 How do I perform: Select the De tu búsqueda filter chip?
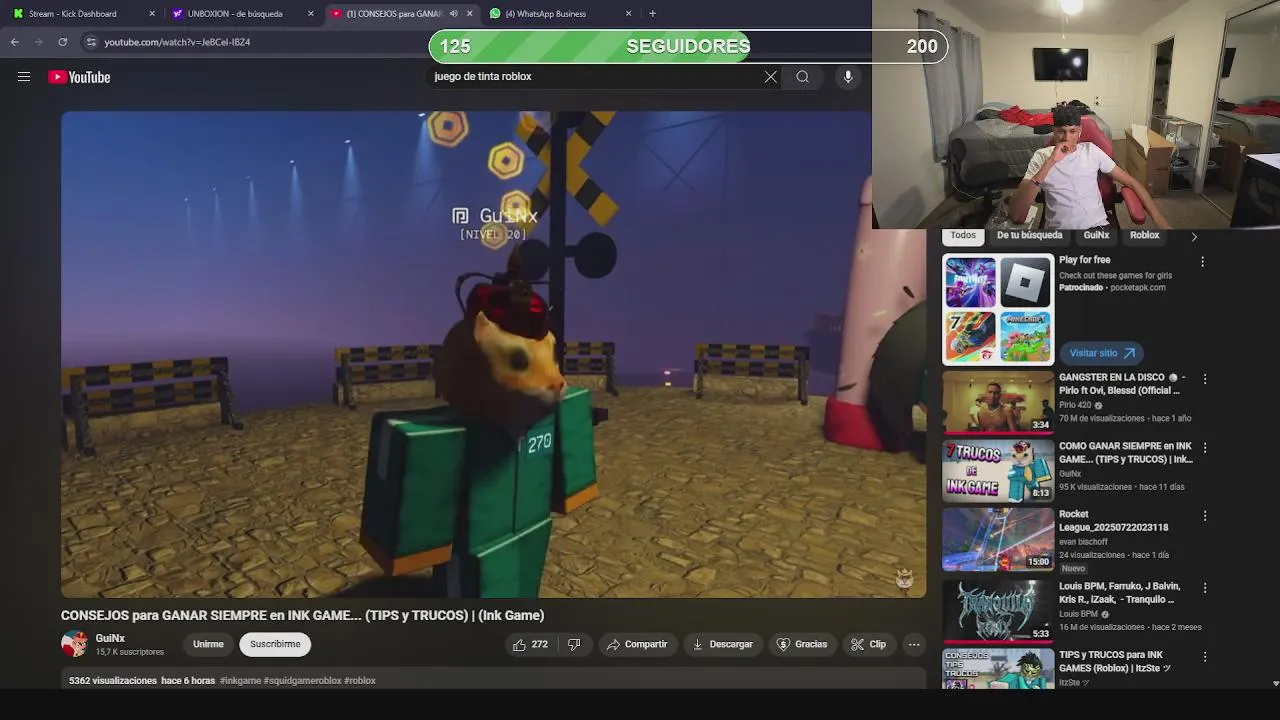1029,236
